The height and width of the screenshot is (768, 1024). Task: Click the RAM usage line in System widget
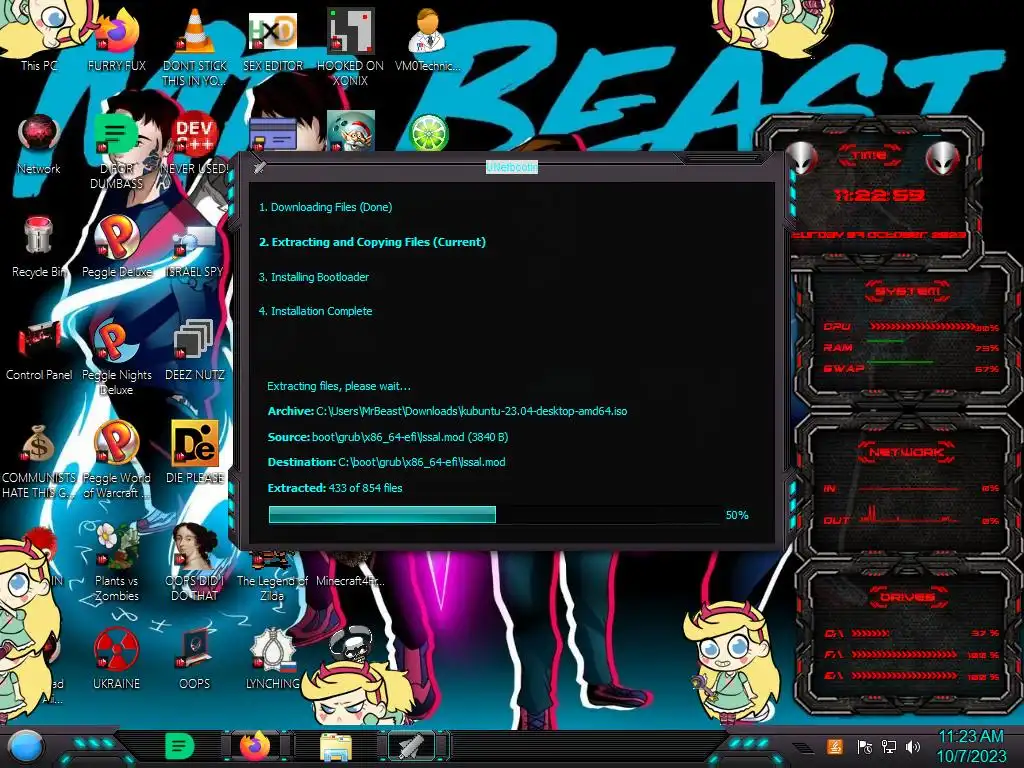(910, 346)
